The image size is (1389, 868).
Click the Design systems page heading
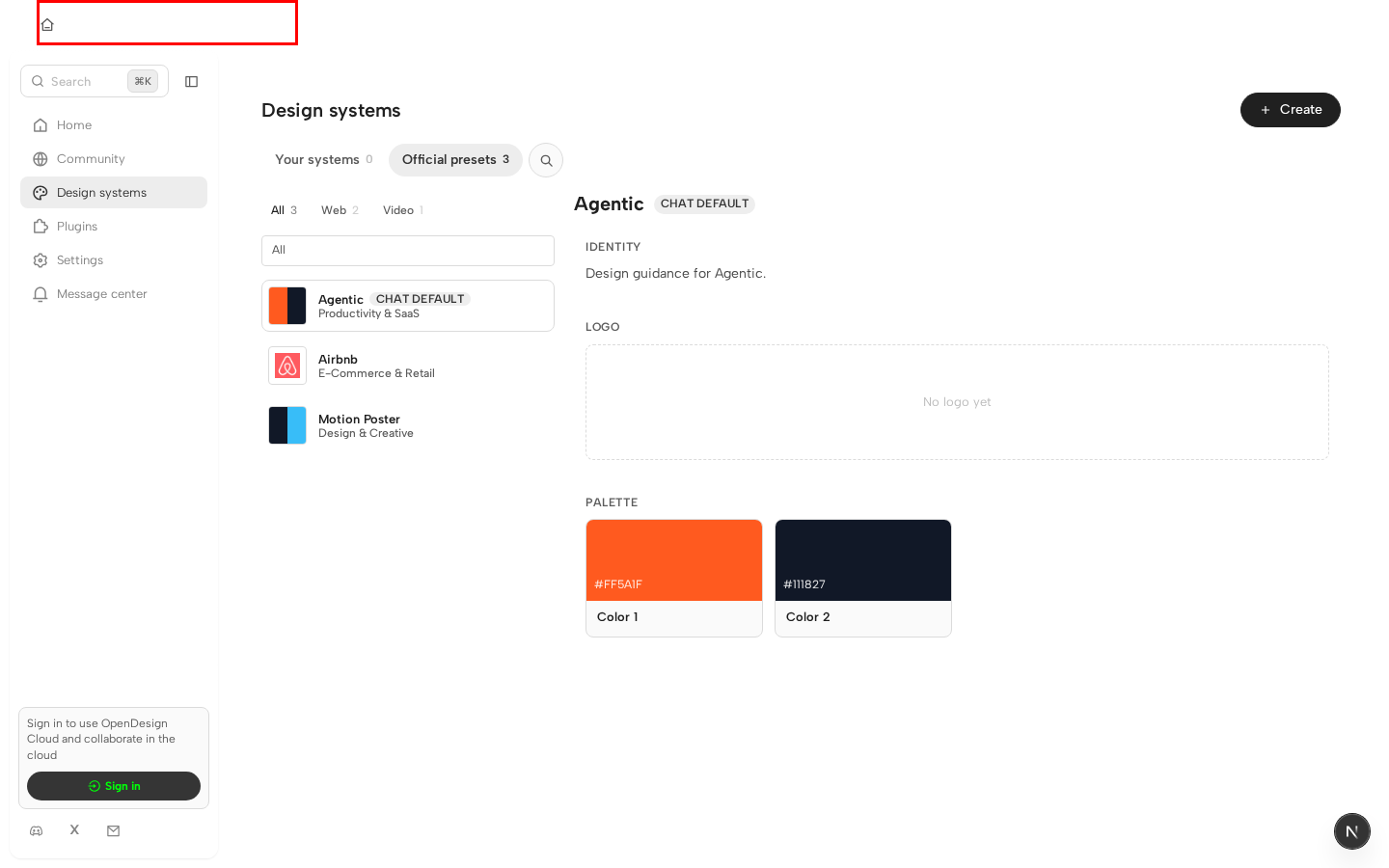331,111
